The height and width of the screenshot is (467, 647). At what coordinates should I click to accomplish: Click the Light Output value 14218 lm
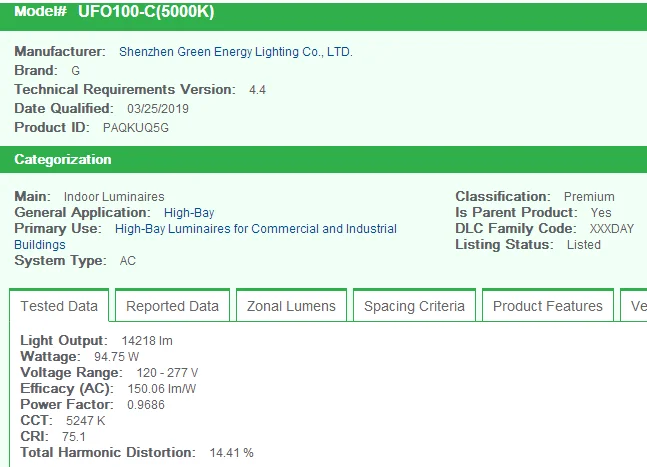(147, 341)
